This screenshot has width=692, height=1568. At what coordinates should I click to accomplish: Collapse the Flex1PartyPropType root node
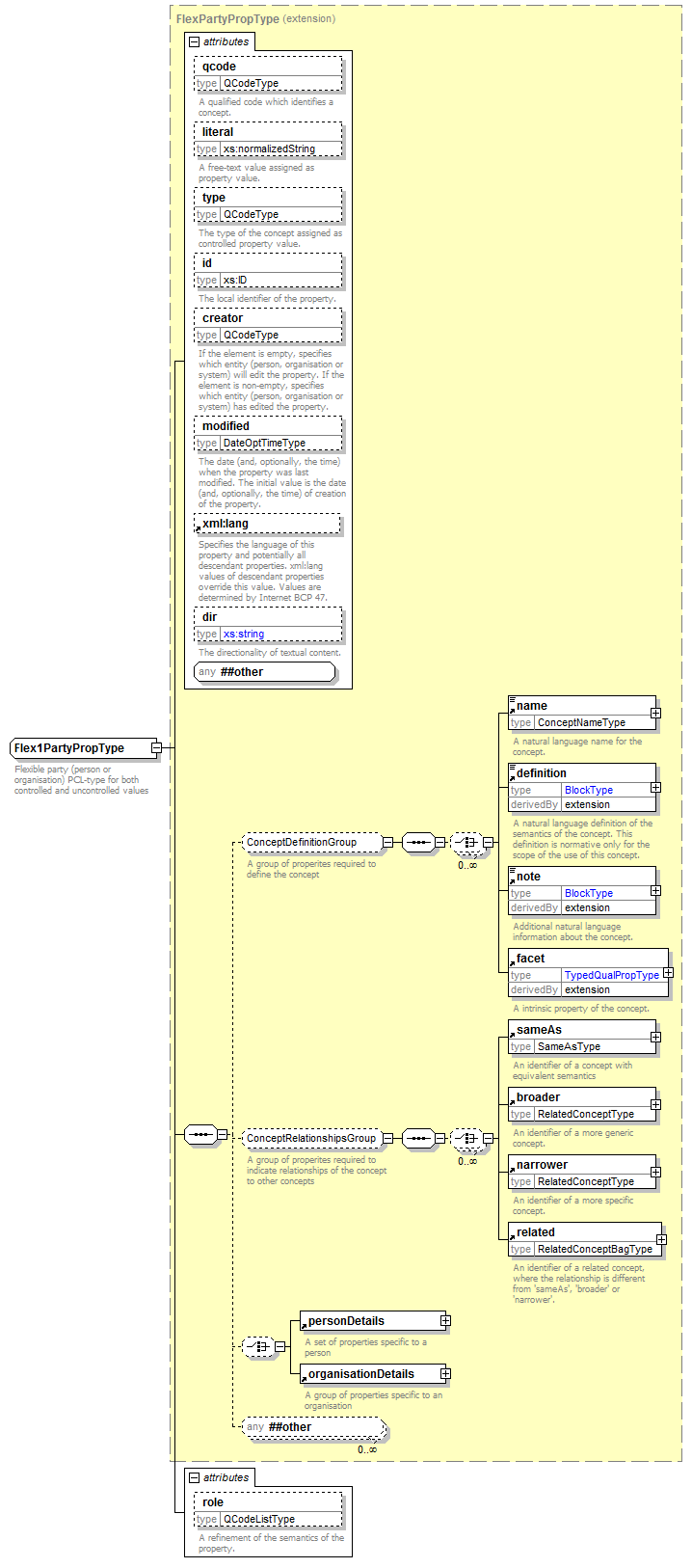[156, 747]
